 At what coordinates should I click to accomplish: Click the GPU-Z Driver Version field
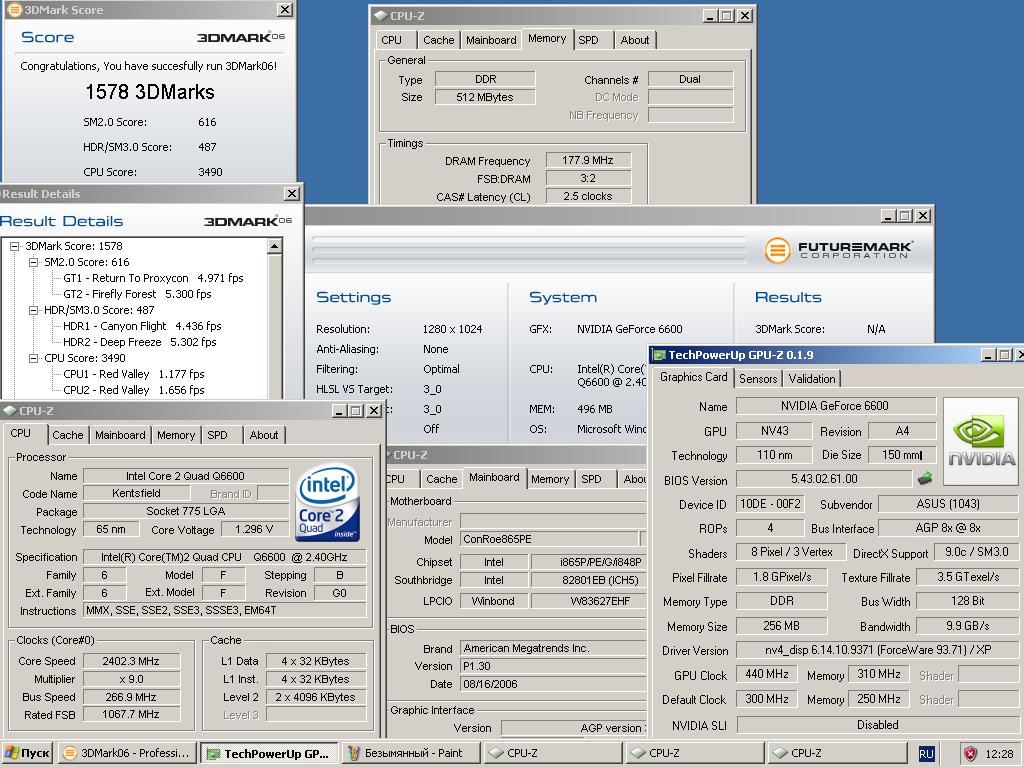877,650
